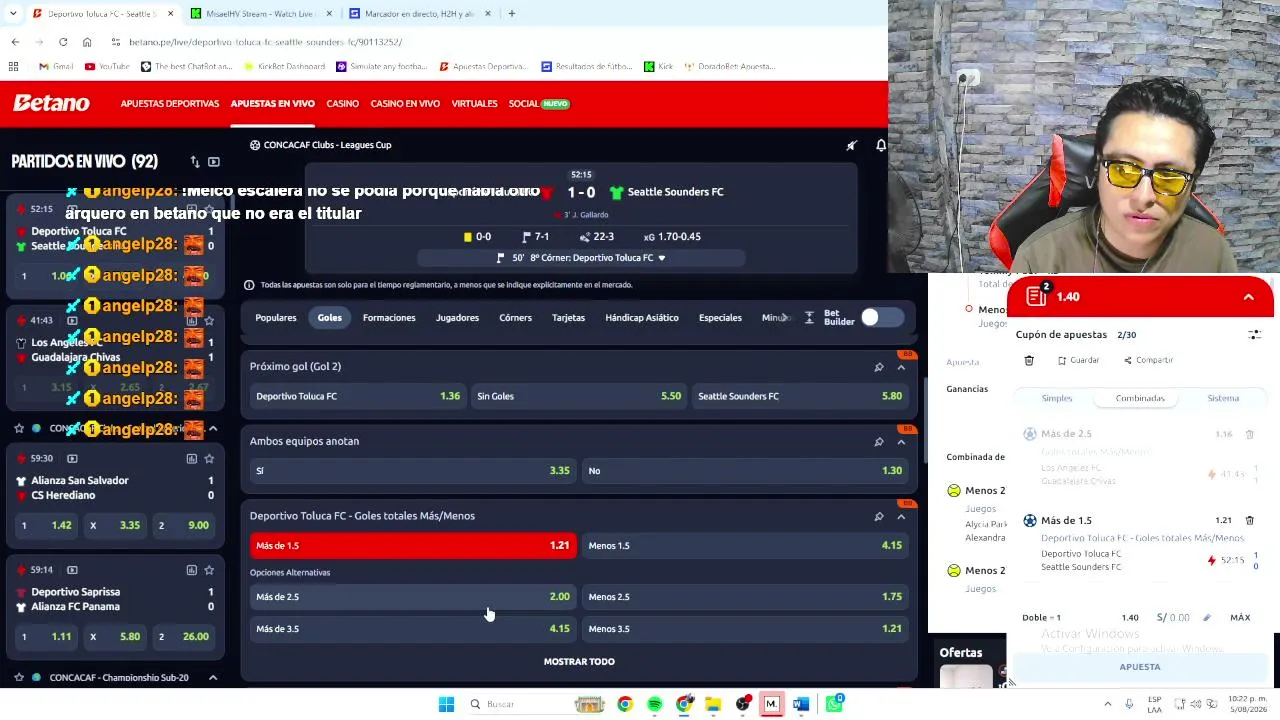Pin the Ambos equipos anotan market

[x=879, y=441]
